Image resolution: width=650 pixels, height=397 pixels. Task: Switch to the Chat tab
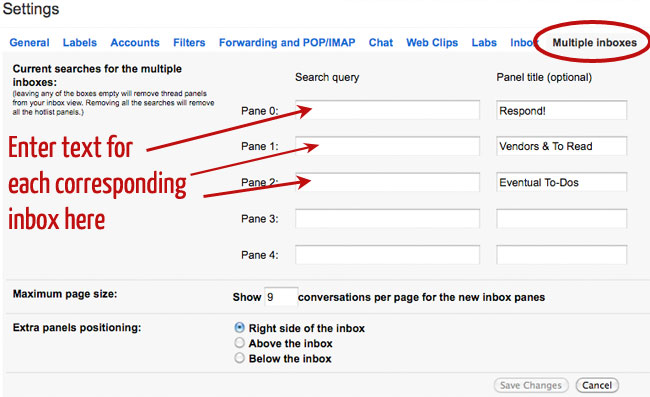tap(381, 43)
